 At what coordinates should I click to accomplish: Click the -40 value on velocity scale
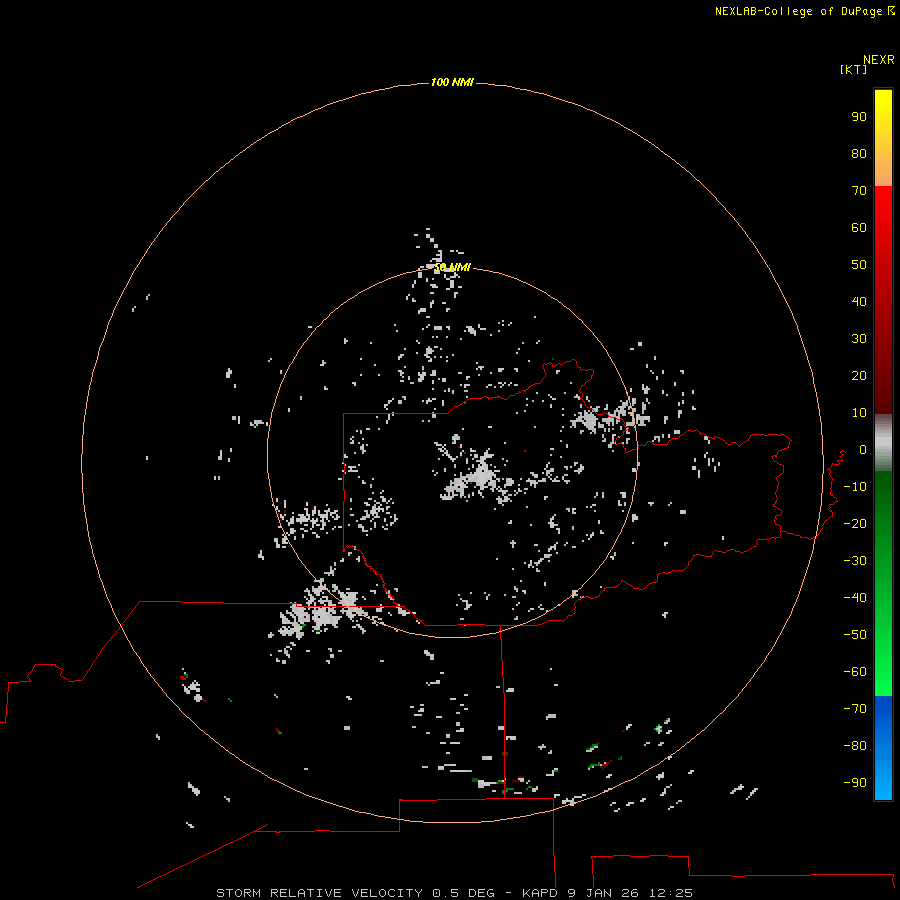coord(855,598)
